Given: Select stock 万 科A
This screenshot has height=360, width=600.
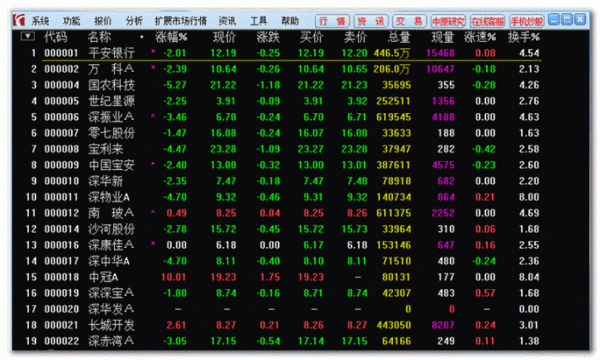Looking at the screenshot, I should click(111, 69).
